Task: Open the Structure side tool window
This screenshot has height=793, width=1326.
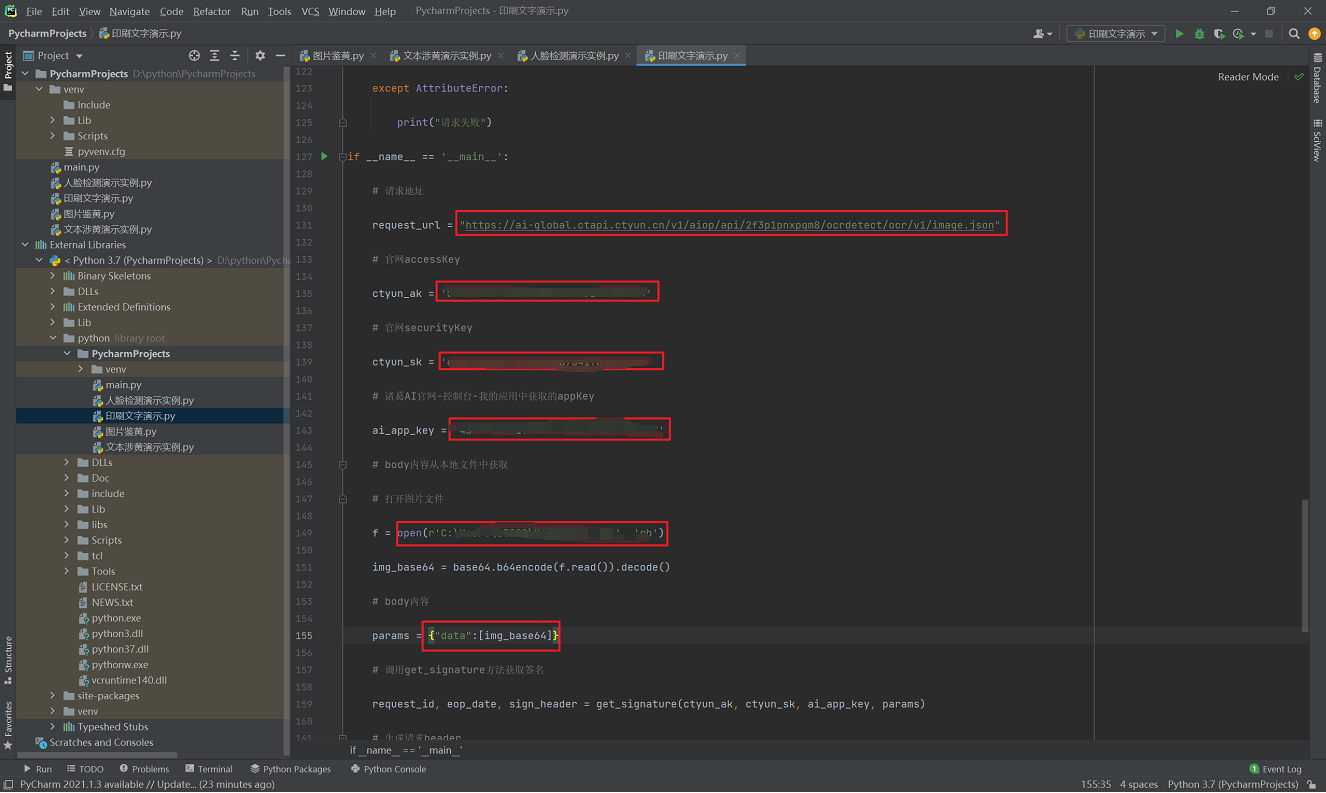Action: click(8, 659)
